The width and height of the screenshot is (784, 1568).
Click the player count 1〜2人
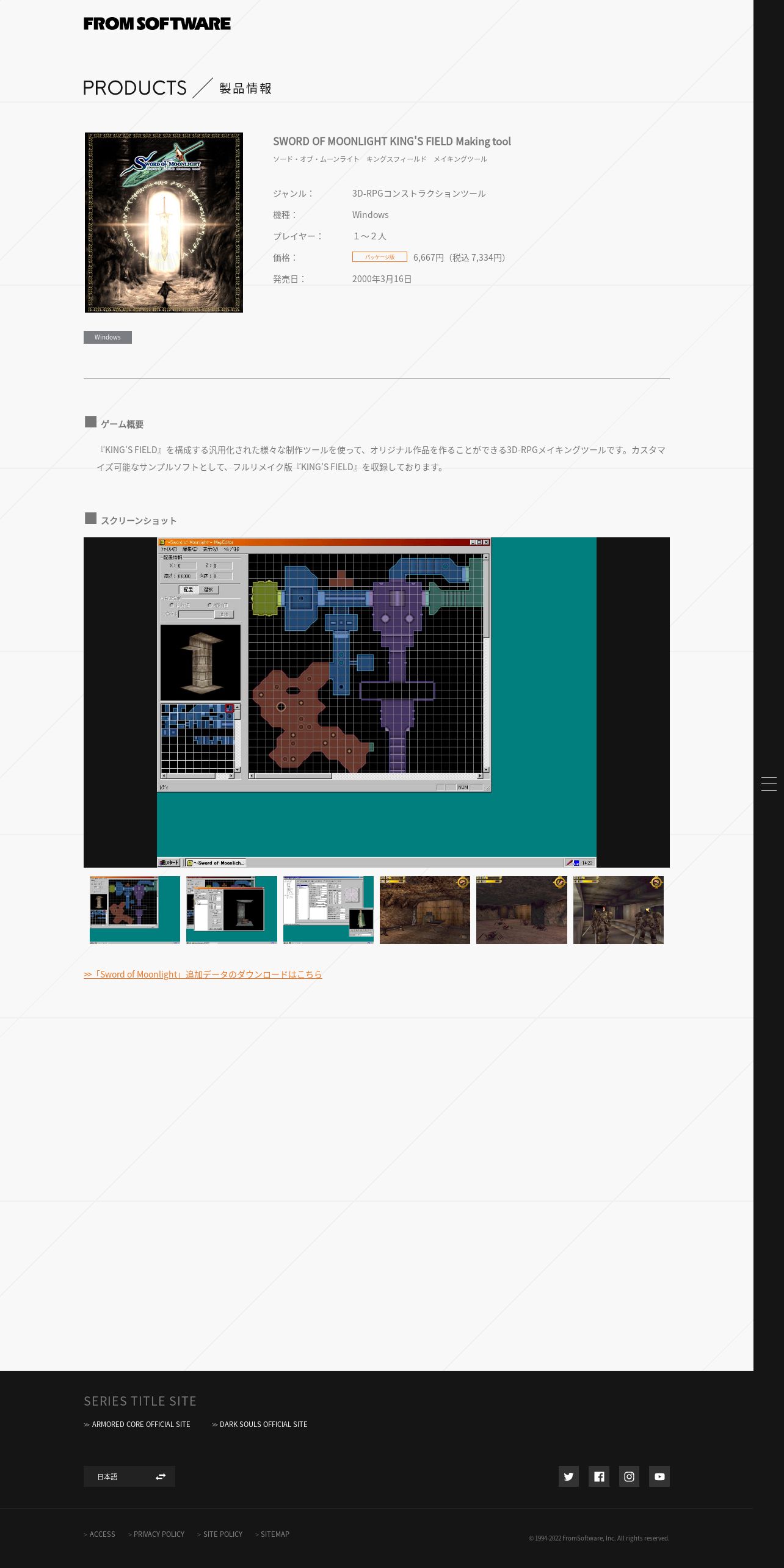369,236
